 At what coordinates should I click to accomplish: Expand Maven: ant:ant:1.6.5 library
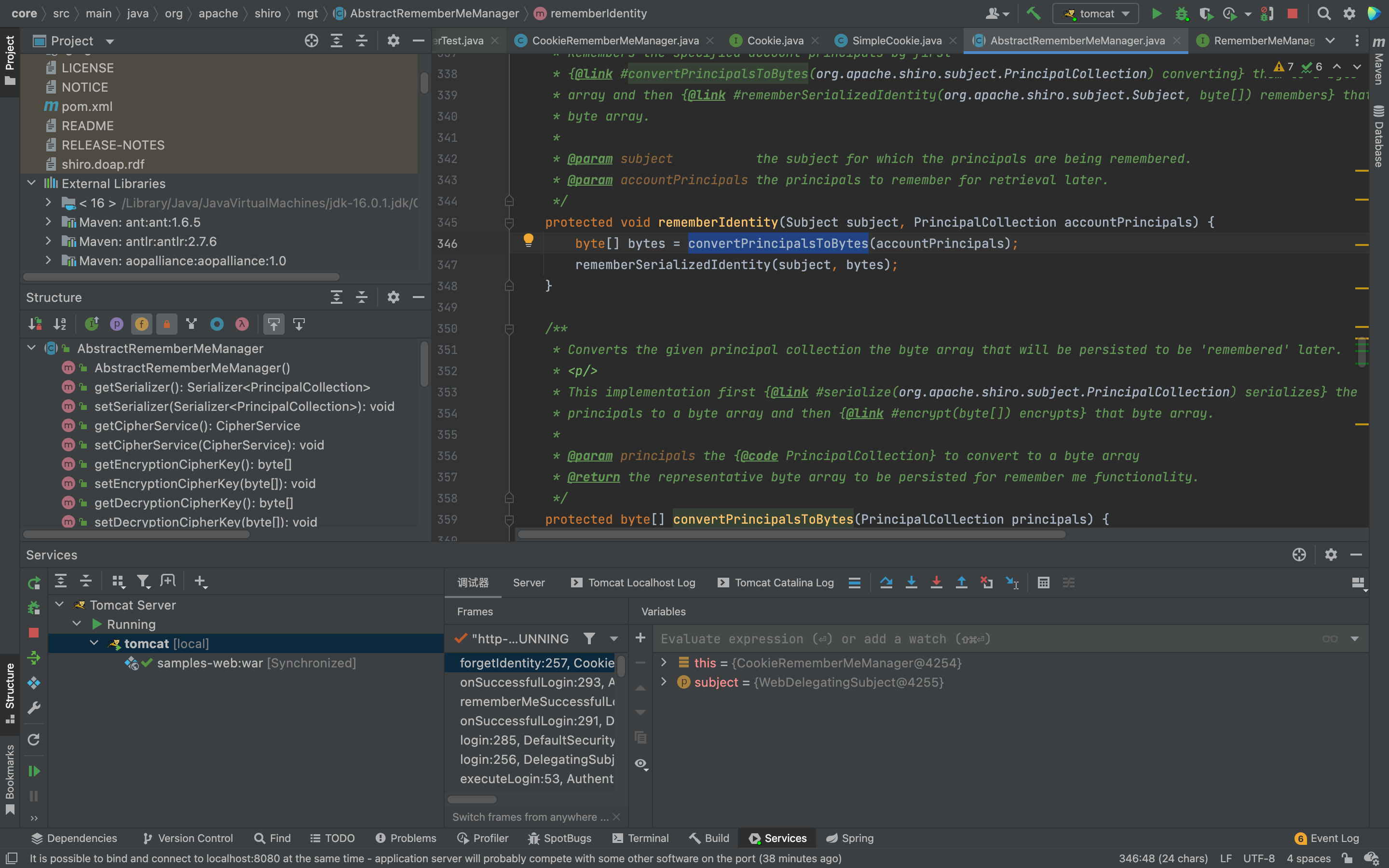(48, 222)
